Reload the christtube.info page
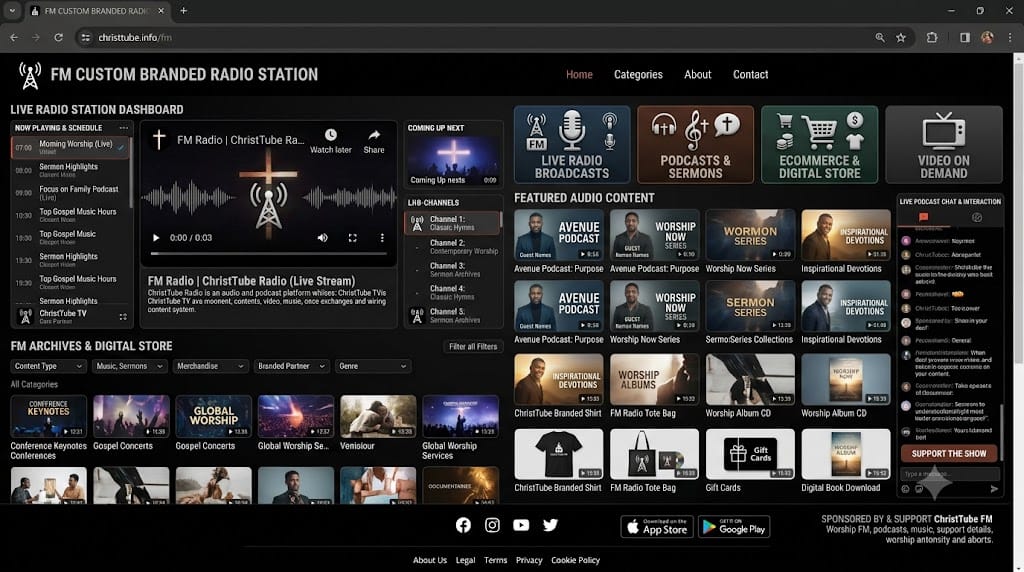 tap(58, 38)
